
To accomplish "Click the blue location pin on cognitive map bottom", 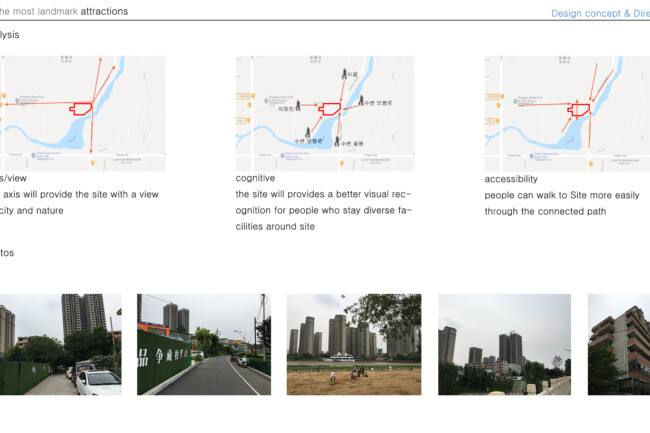I will [282, 156].
